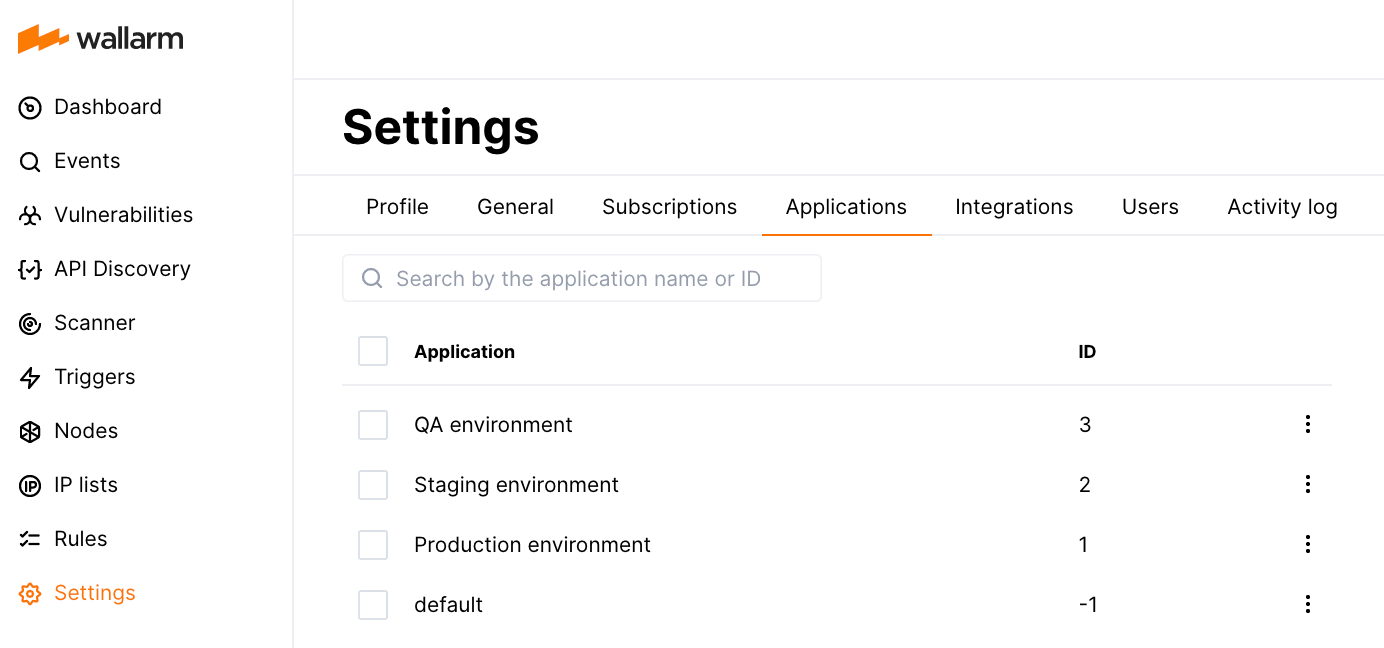Image resolution: width=1384 pixels, height=648 pixels.
Task: Click the IP lists icon
Action: (30, 486)
